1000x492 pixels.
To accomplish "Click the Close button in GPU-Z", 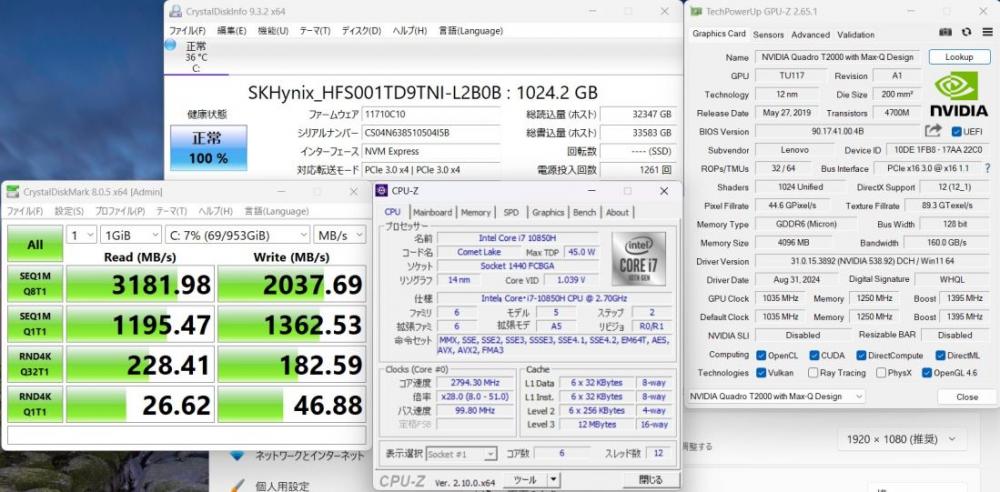I will click(967, 396).
